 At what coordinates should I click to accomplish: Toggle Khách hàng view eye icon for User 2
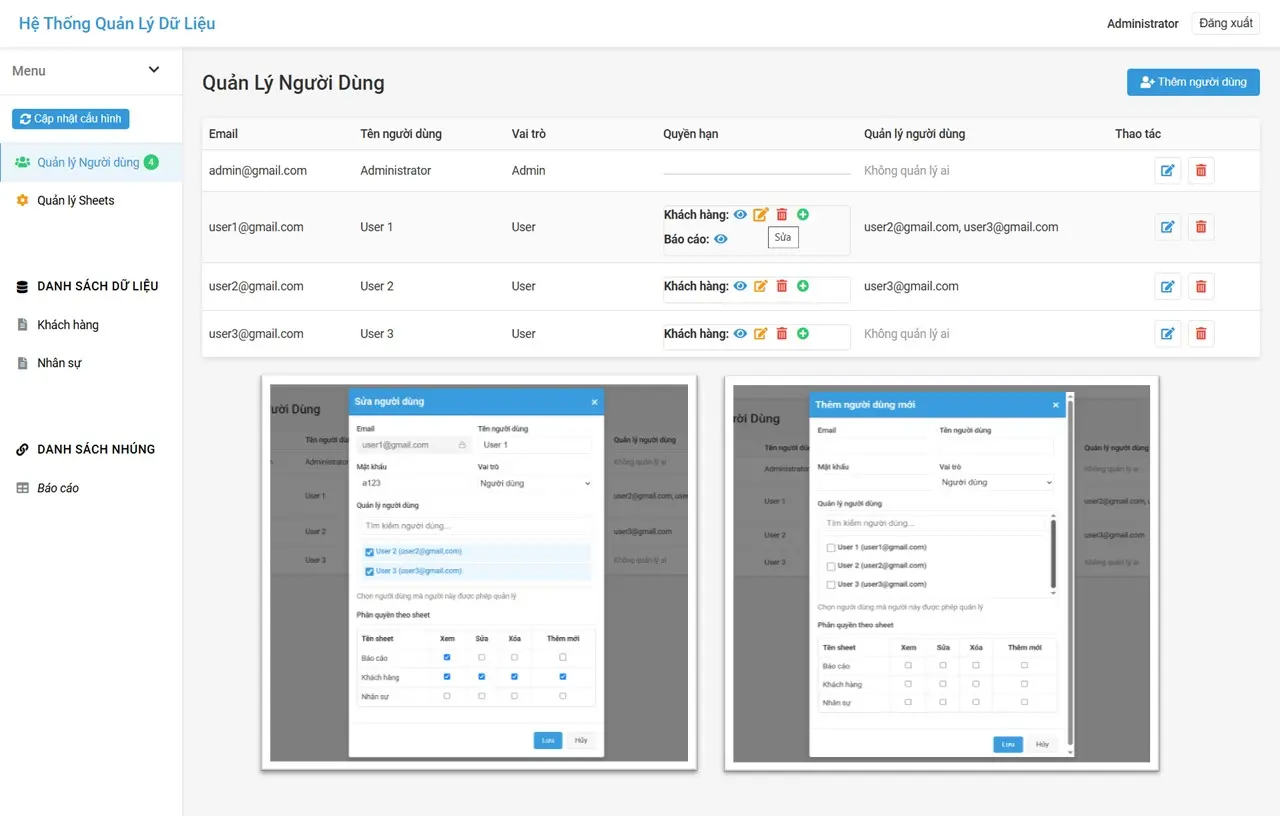click(x=740, y=286)
